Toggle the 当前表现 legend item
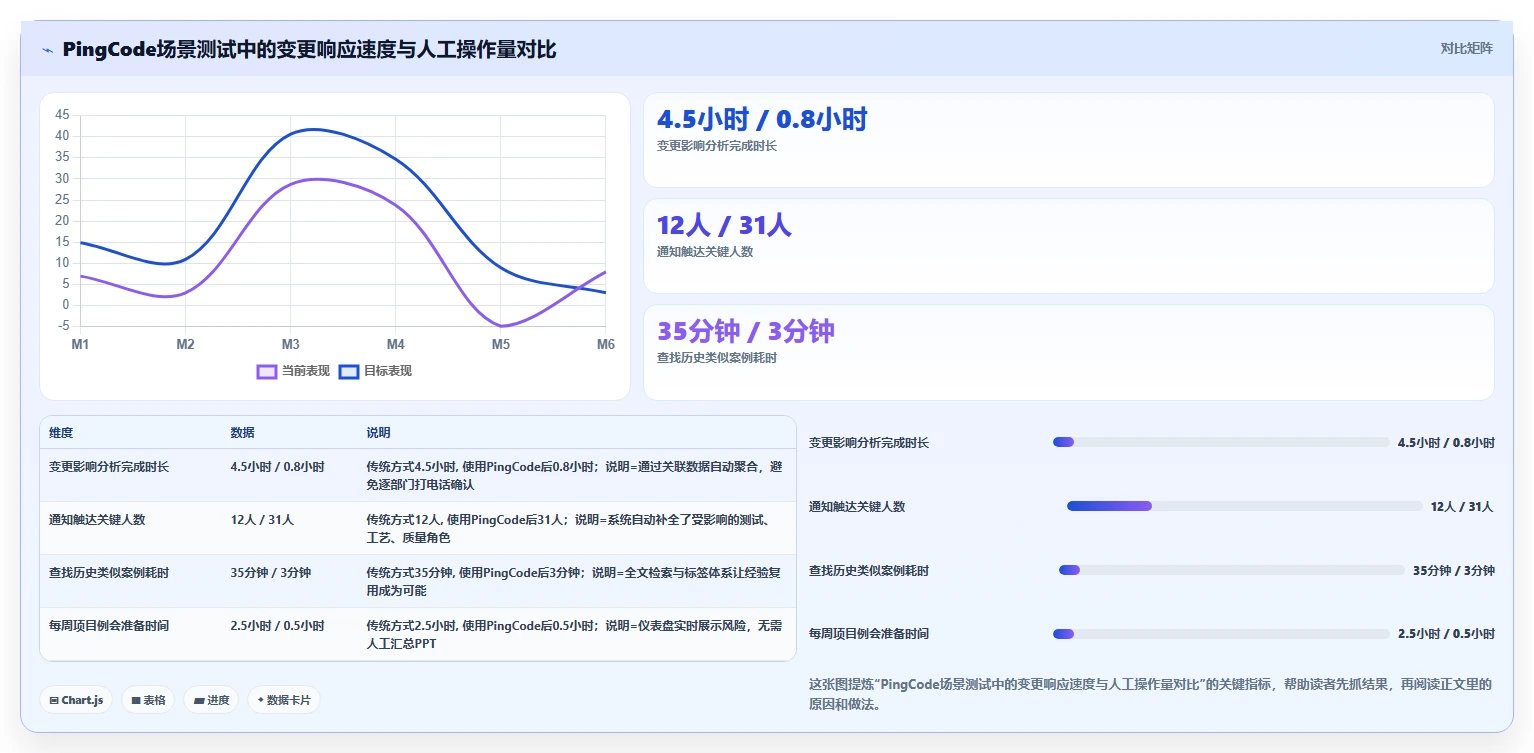The width and height of the screenshot is (1534, 753). (x=293, y=371)
